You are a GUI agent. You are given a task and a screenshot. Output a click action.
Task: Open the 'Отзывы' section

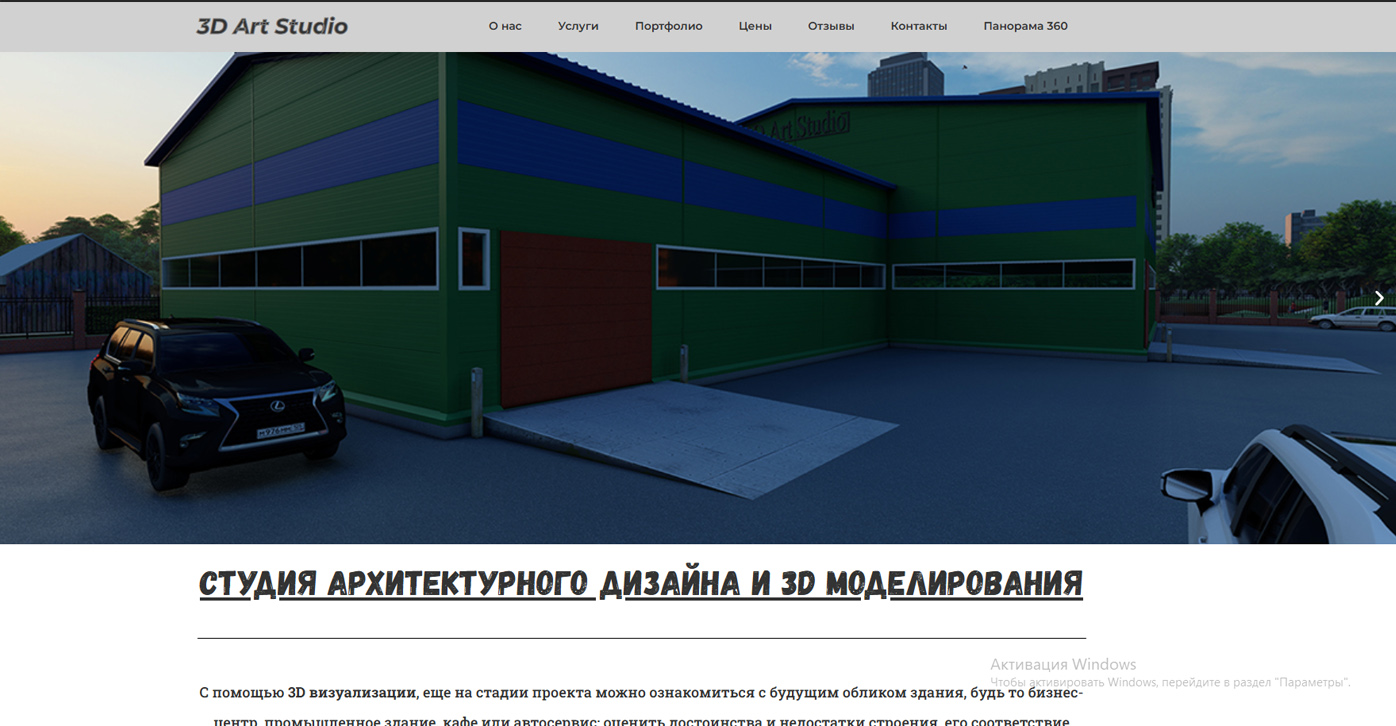[831, 26]
